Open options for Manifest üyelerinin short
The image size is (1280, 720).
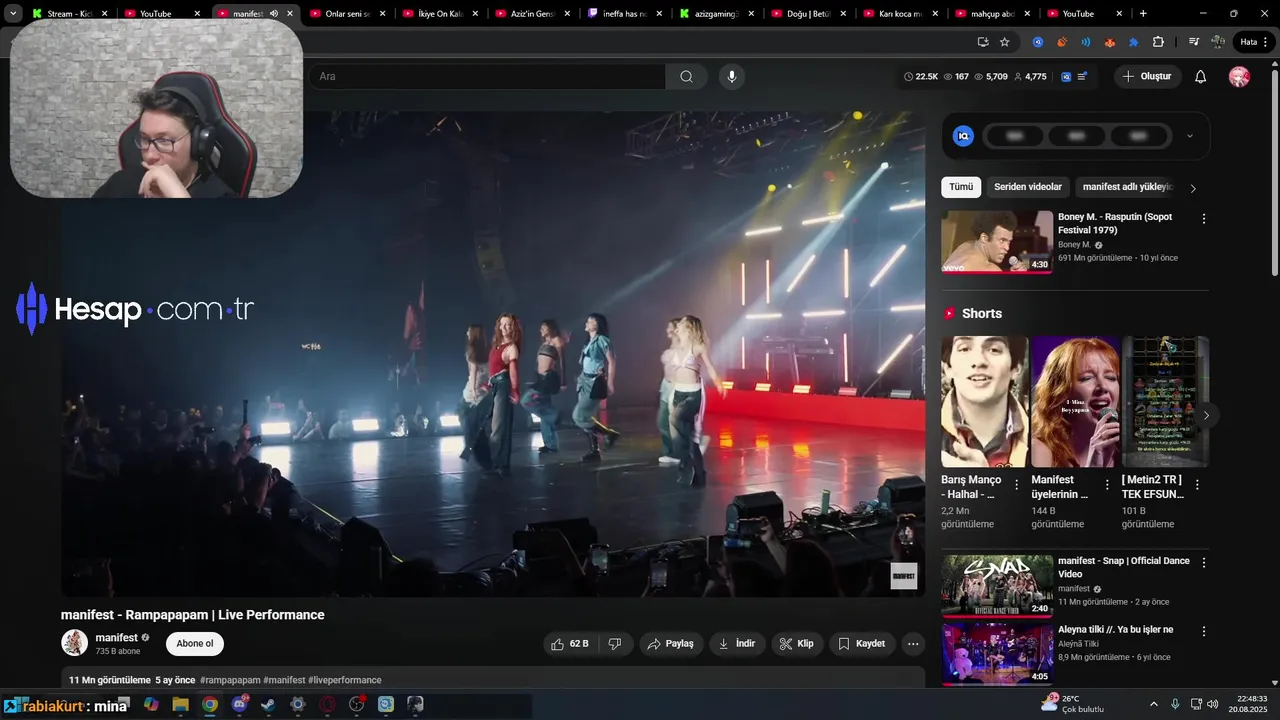pos(1108,484)
